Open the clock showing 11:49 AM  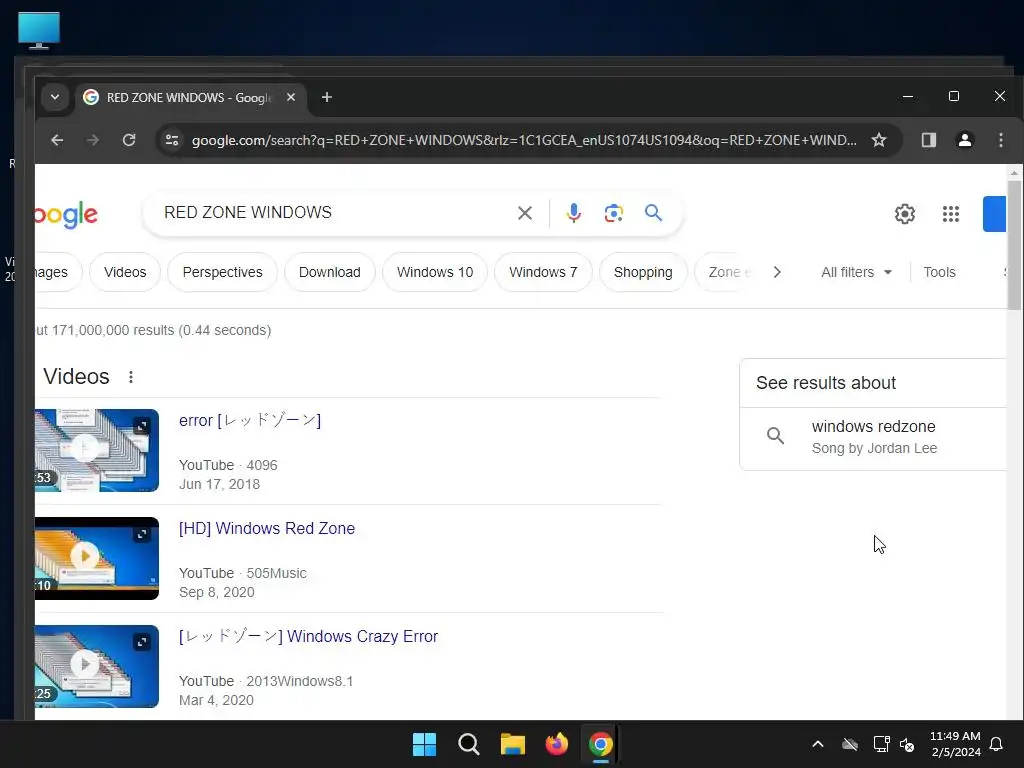pyautogui.click(x=955, y=744)
